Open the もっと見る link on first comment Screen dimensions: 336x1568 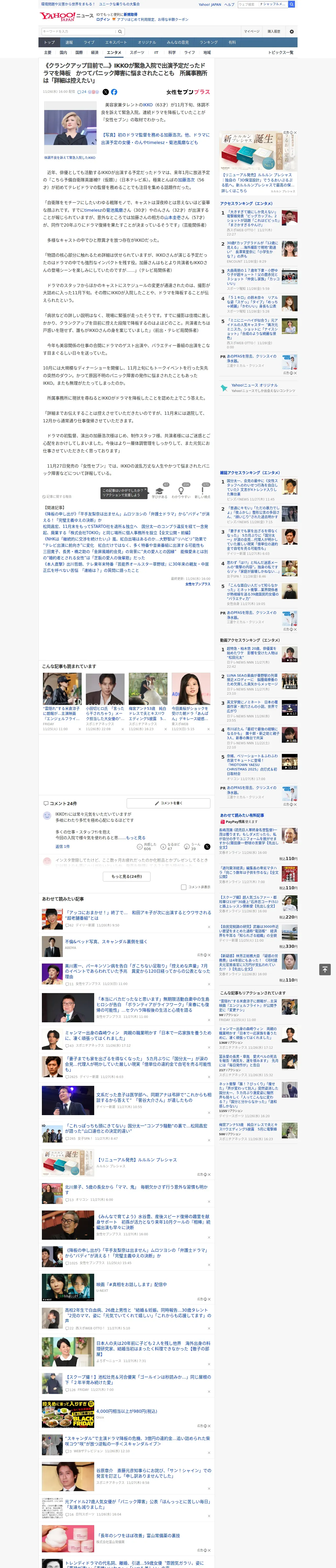tap(136, 838)
